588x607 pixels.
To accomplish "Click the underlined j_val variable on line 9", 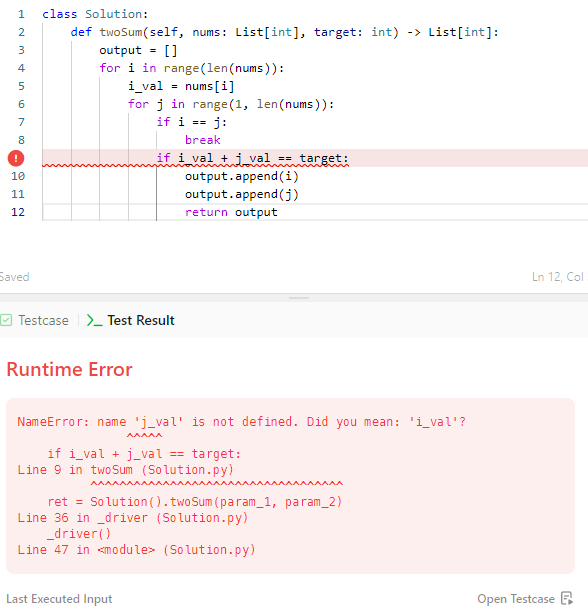I will coord(253,158).
